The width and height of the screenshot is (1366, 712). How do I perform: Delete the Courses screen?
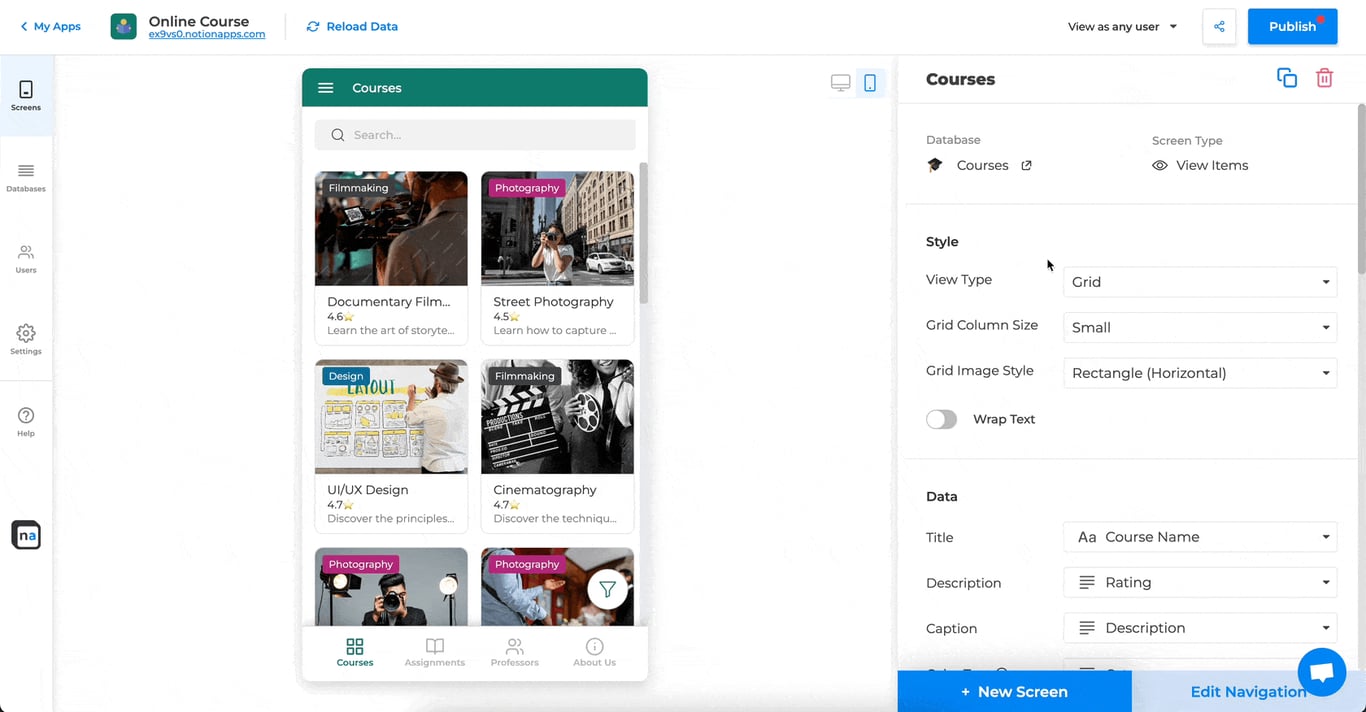[x=1324, y=78]
